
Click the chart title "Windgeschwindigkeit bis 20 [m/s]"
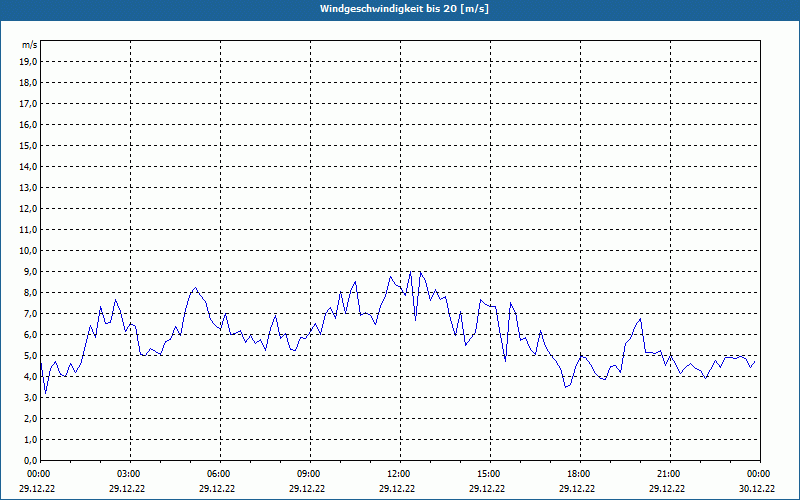(404, 9)
